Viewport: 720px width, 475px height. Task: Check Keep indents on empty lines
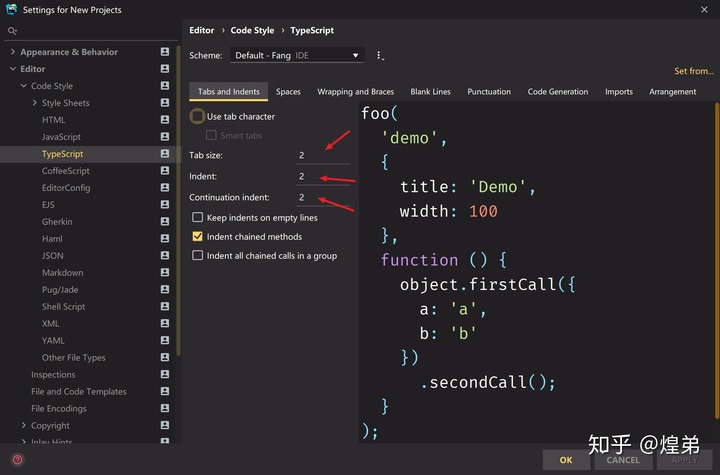point(197,217)
